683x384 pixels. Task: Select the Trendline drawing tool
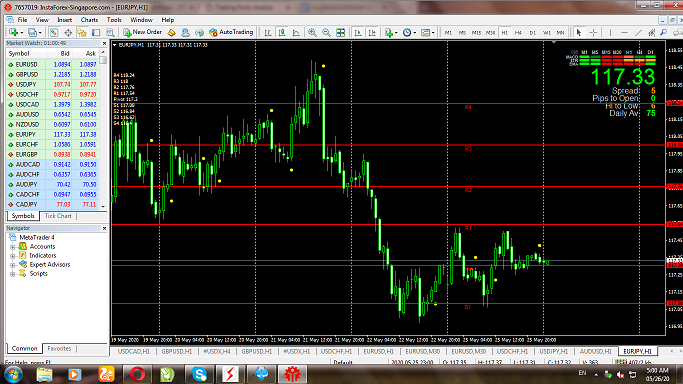638,32
